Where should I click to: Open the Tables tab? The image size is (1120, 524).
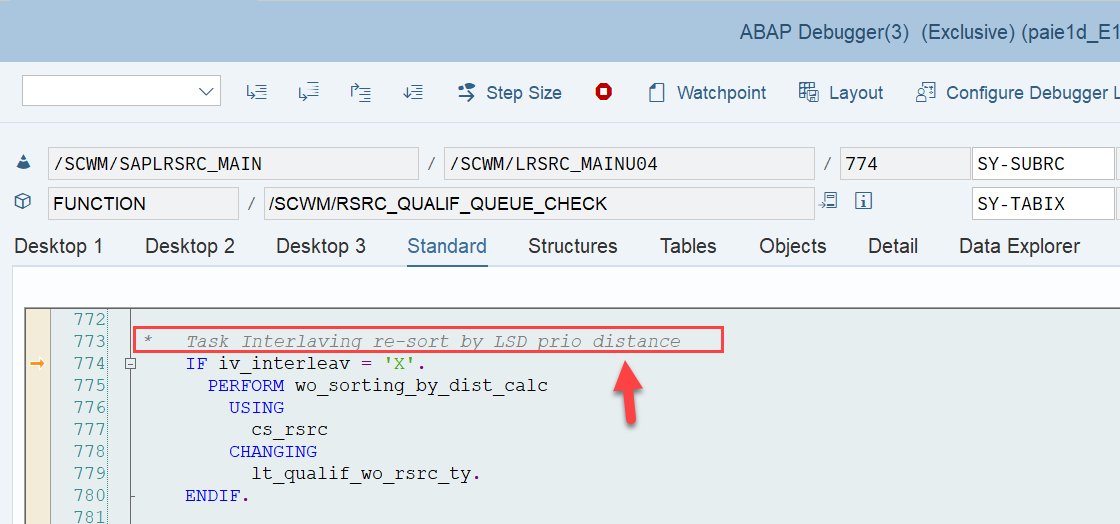(x=688, y=246)
